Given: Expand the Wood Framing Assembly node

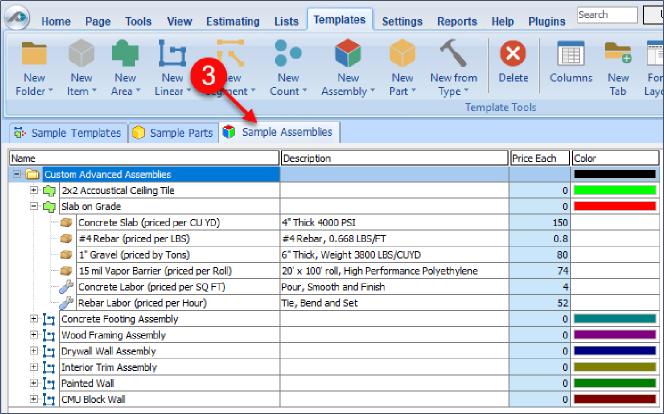Looking at the screenshot, I should [x=34, y=335].
